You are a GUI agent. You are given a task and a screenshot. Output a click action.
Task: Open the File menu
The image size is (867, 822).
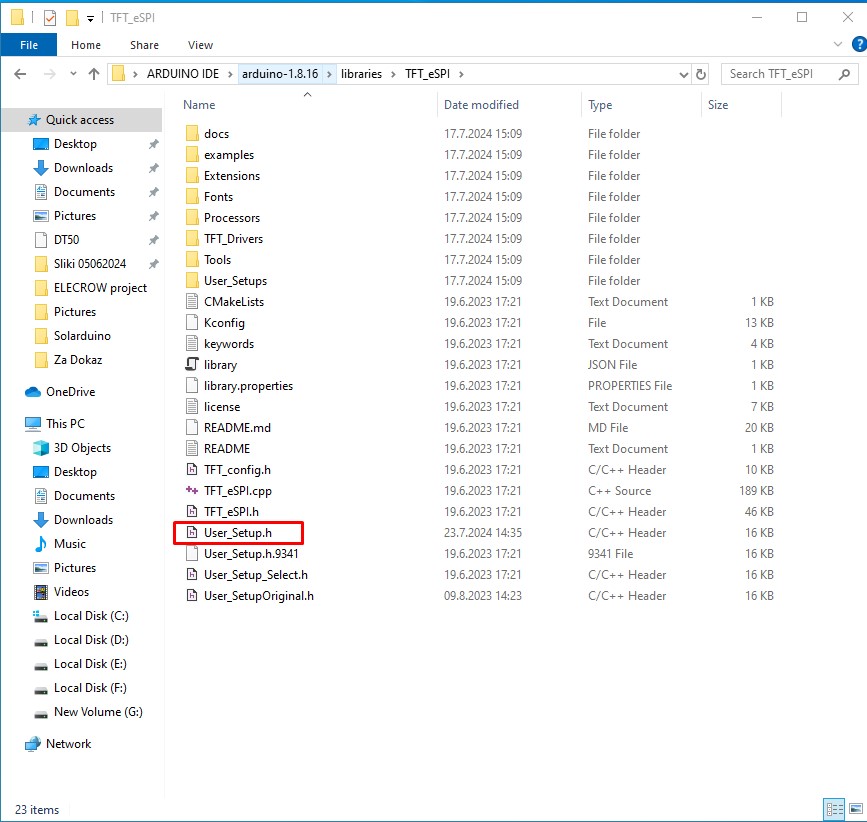pyautogui.click(x=29, y=45)
